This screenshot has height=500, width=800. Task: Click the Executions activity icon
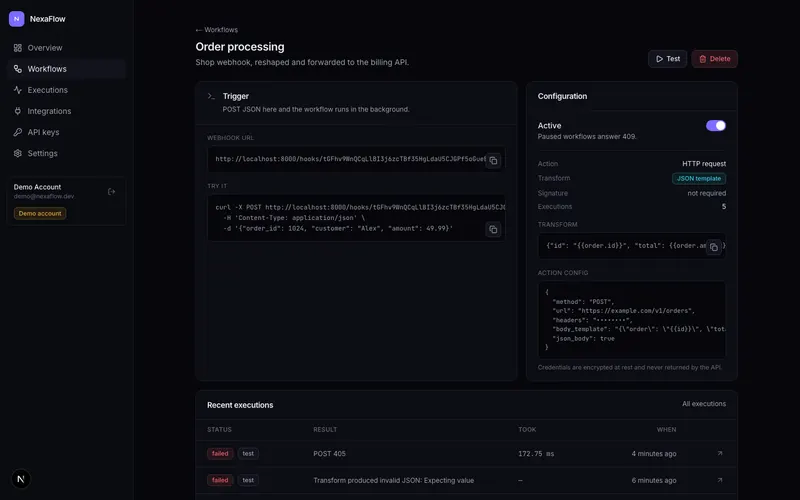point(18,90)
